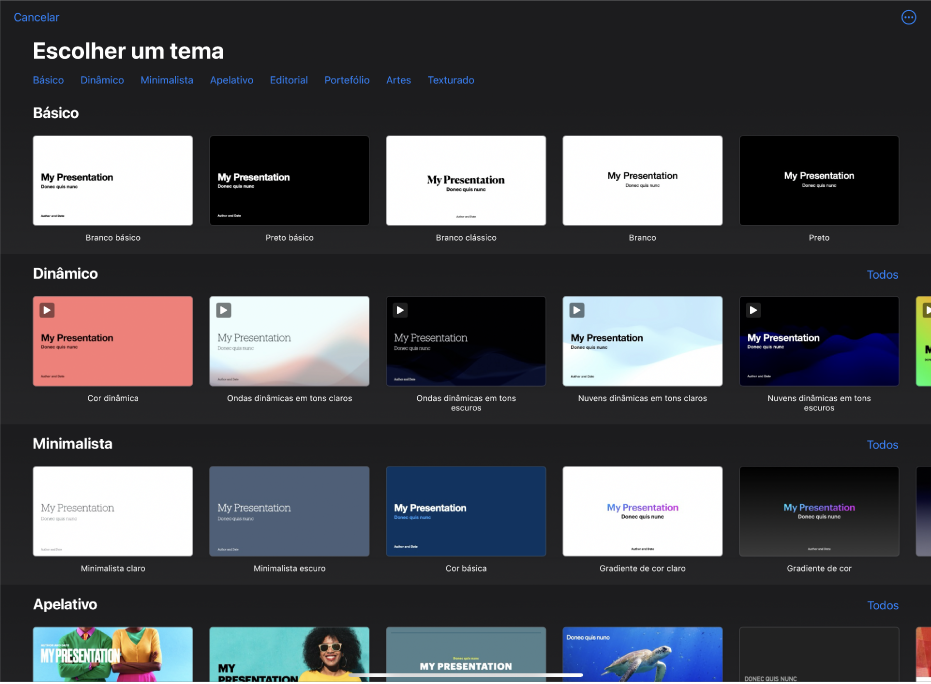Select Apelativo theme with woman in sunglasses
Viewport: 931px width, 684px height.
[x=289, y=654]
